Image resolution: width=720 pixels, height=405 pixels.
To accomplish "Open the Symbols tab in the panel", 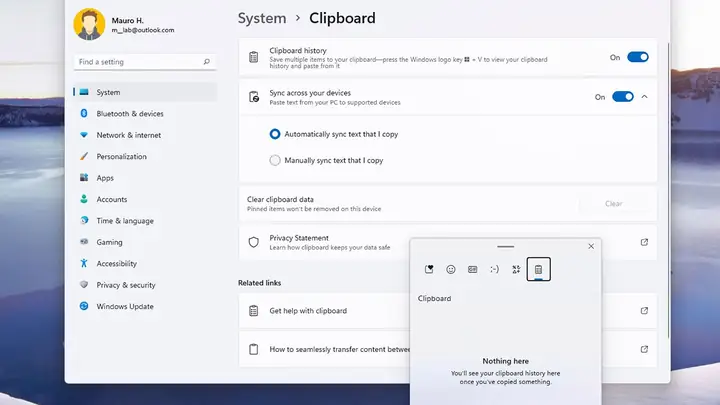I will click(516, 270).
